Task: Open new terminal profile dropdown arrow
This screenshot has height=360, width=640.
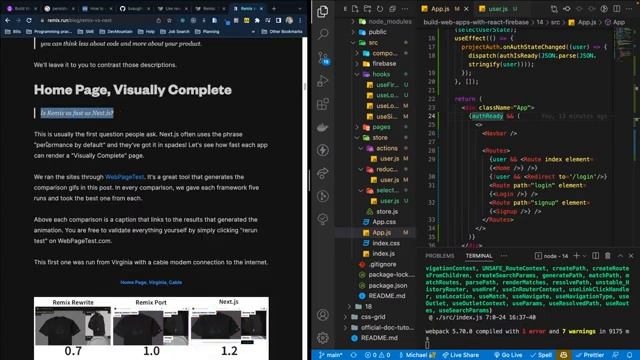Action: tap(585, 256)
